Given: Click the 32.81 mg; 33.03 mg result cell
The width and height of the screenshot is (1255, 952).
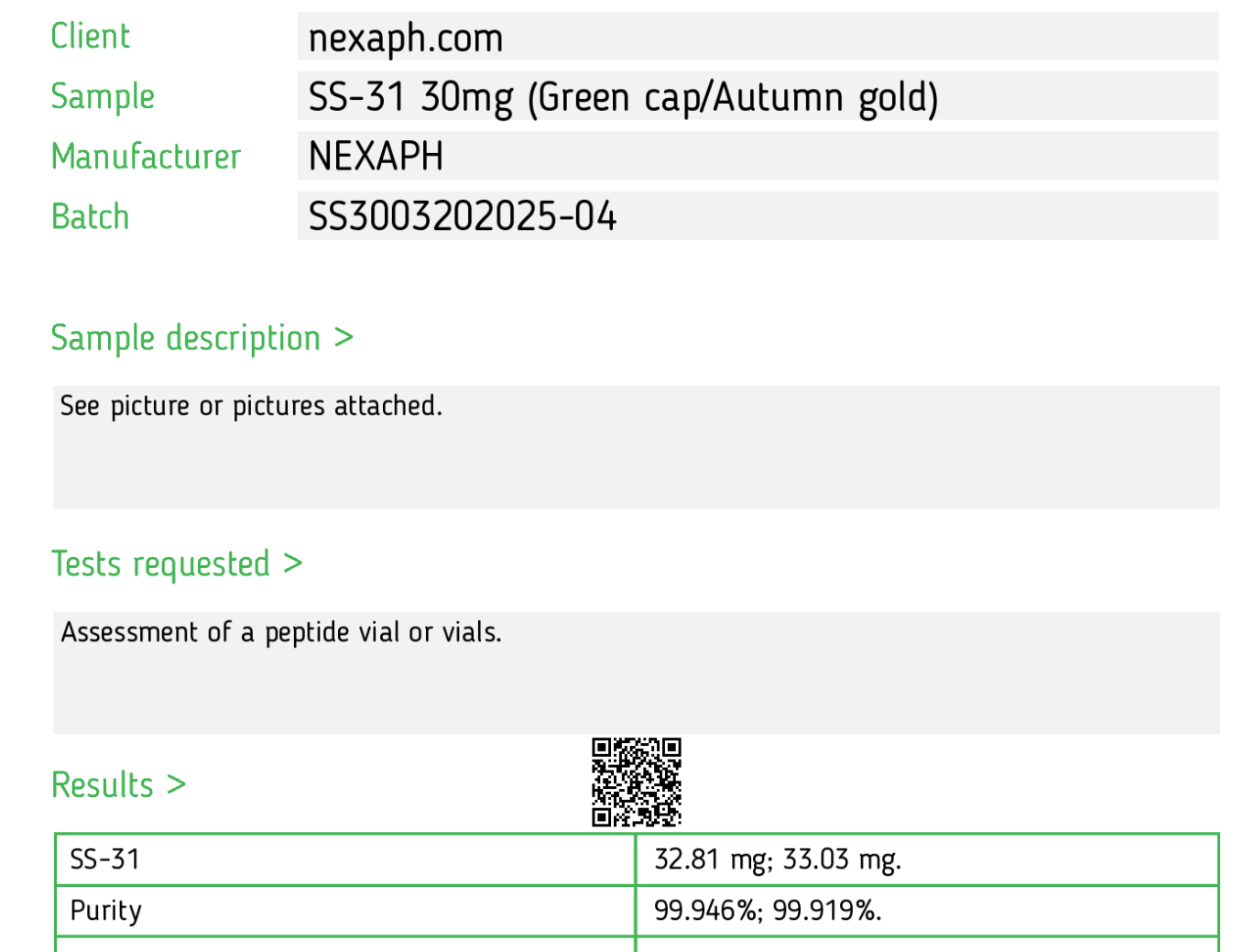Looking at the screenshot, I should tap(927, 859).
